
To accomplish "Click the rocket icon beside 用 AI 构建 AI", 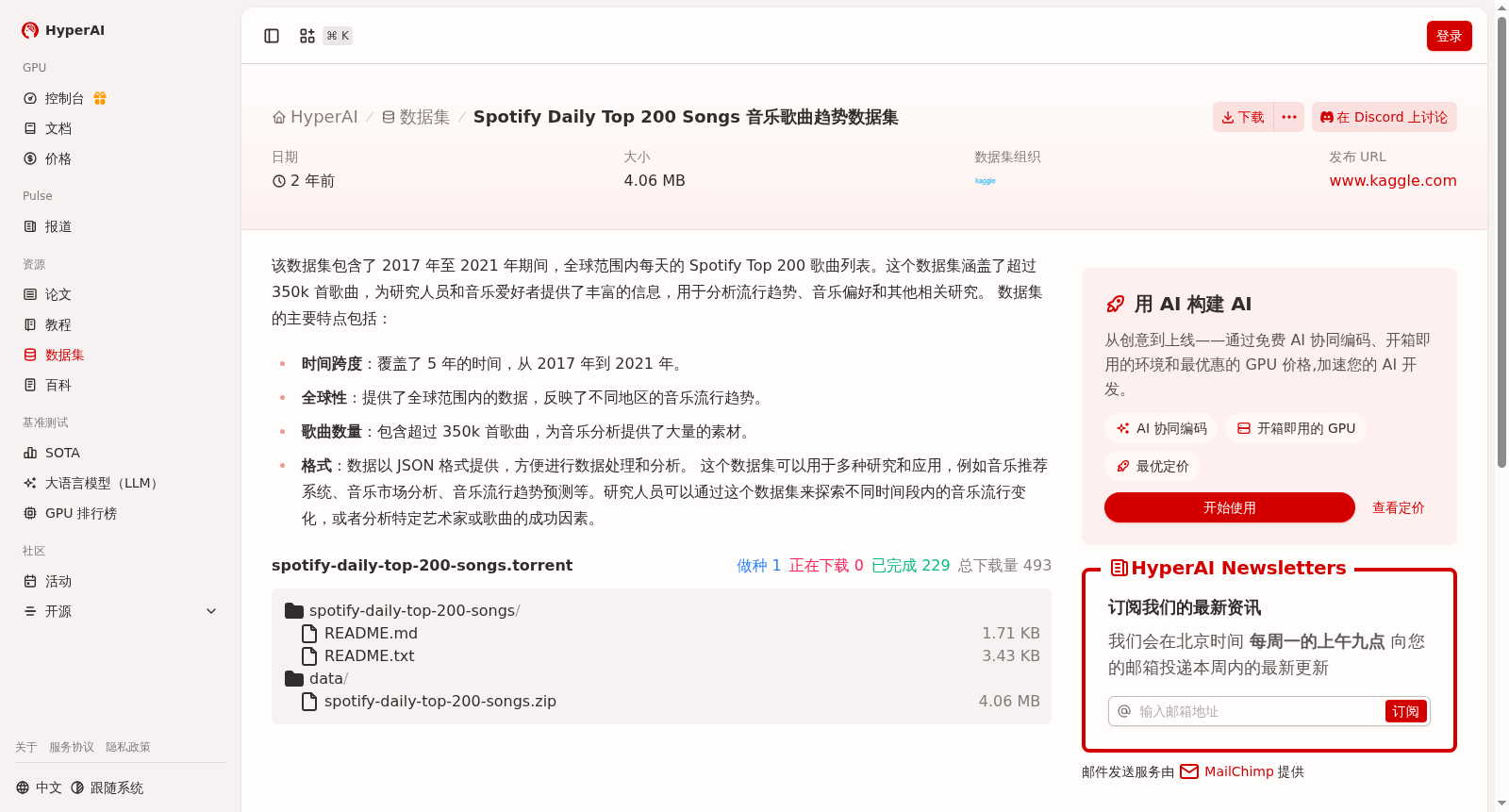I will coord(1116,304).
